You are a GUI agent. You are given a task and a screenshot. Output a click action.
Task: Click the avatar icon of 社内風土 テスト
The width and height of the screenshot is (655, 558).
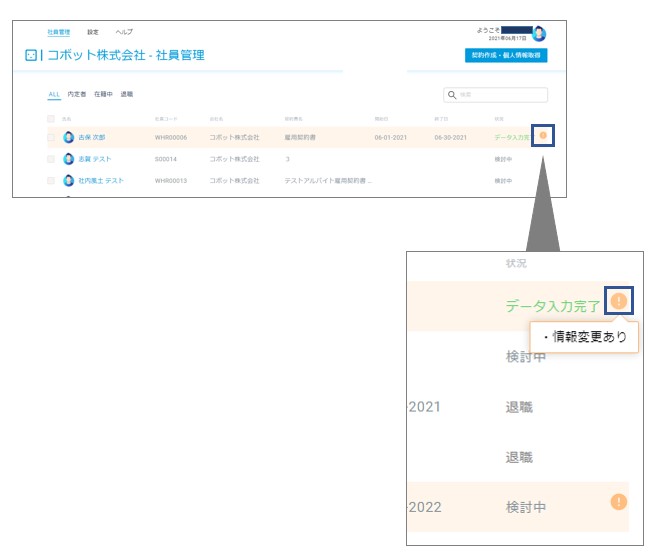click(x=69, y=180)
